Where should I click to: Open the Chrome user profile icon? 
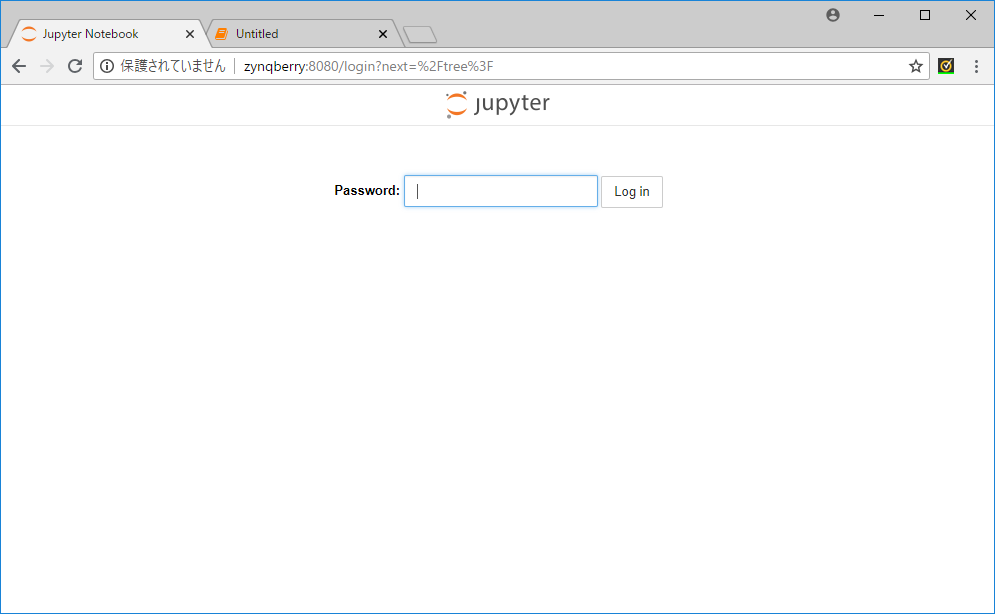click(833, 15)
